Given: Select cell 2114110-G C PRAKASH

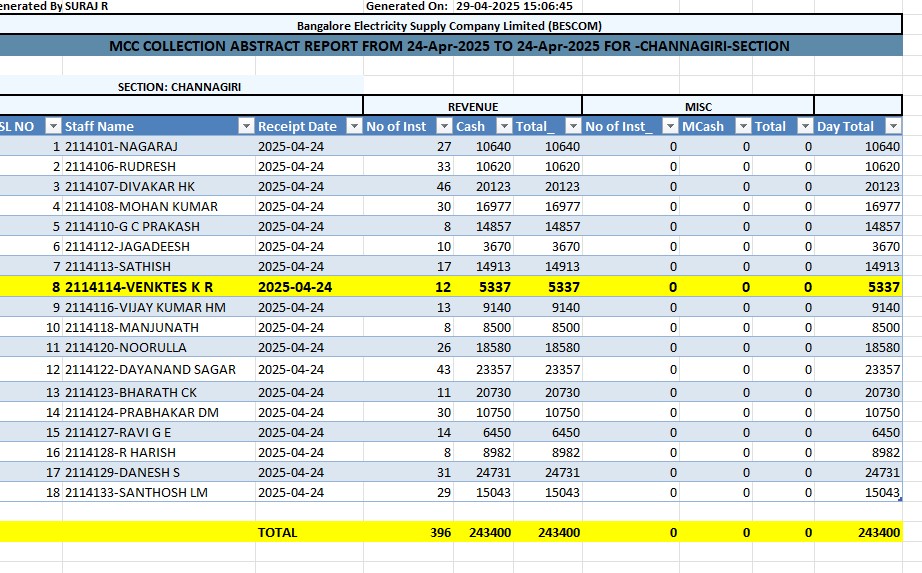Looking at the screenshot, I should tap(159, 226).
